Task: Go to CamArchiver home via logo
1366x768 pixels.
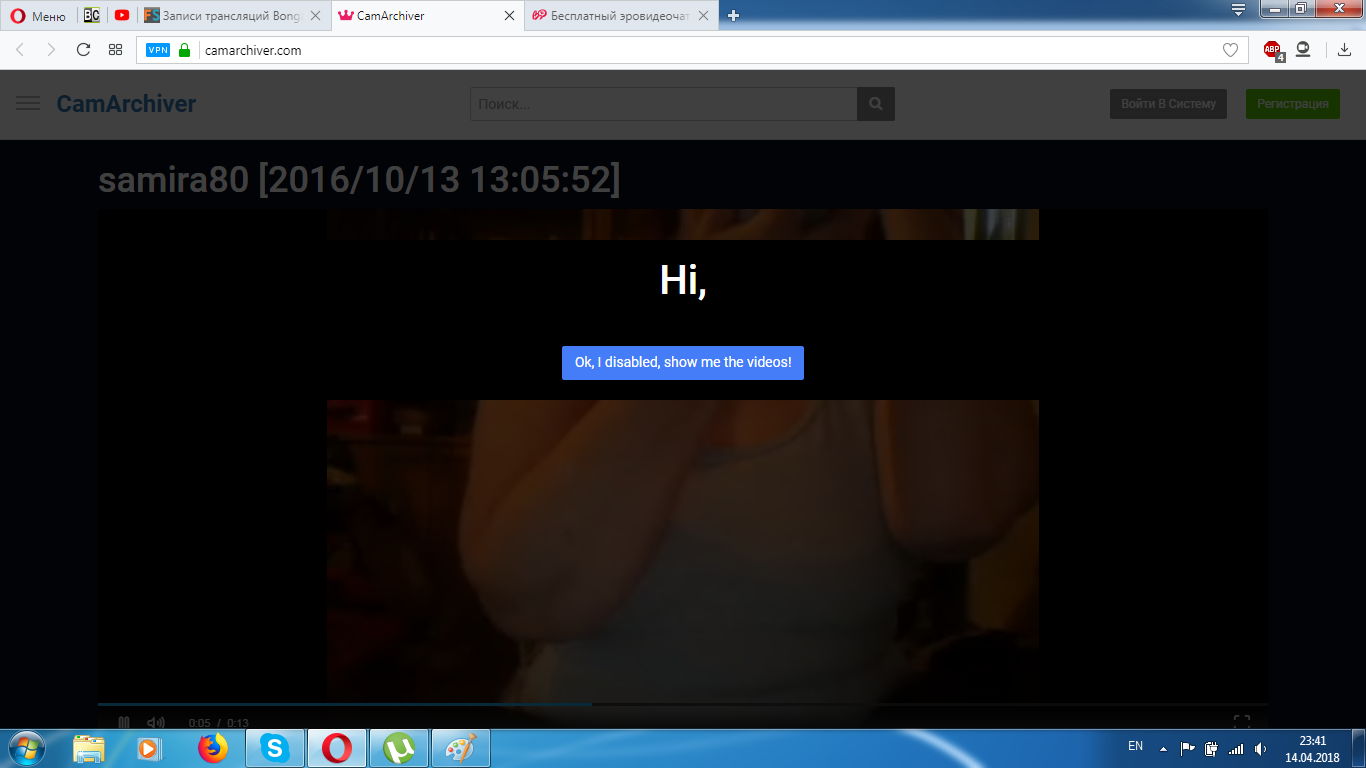Action: pyautogui.click(x=126, y=104)
